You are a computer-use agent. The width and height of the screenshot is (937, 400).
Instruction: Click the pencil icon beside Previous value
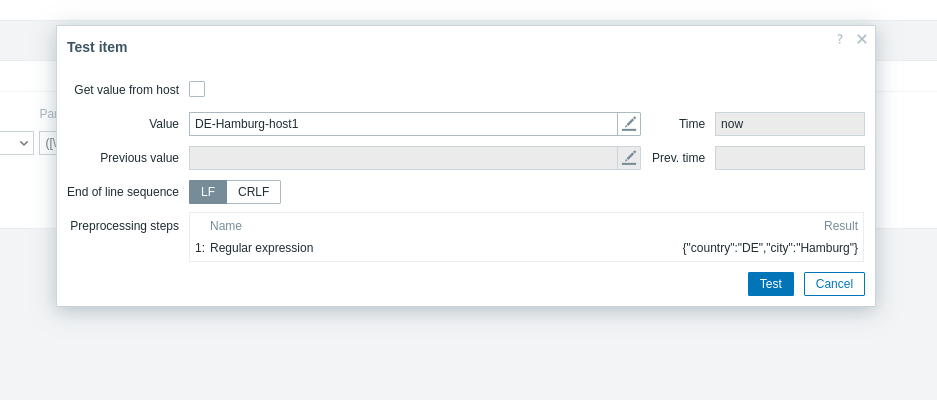point(629,158)
